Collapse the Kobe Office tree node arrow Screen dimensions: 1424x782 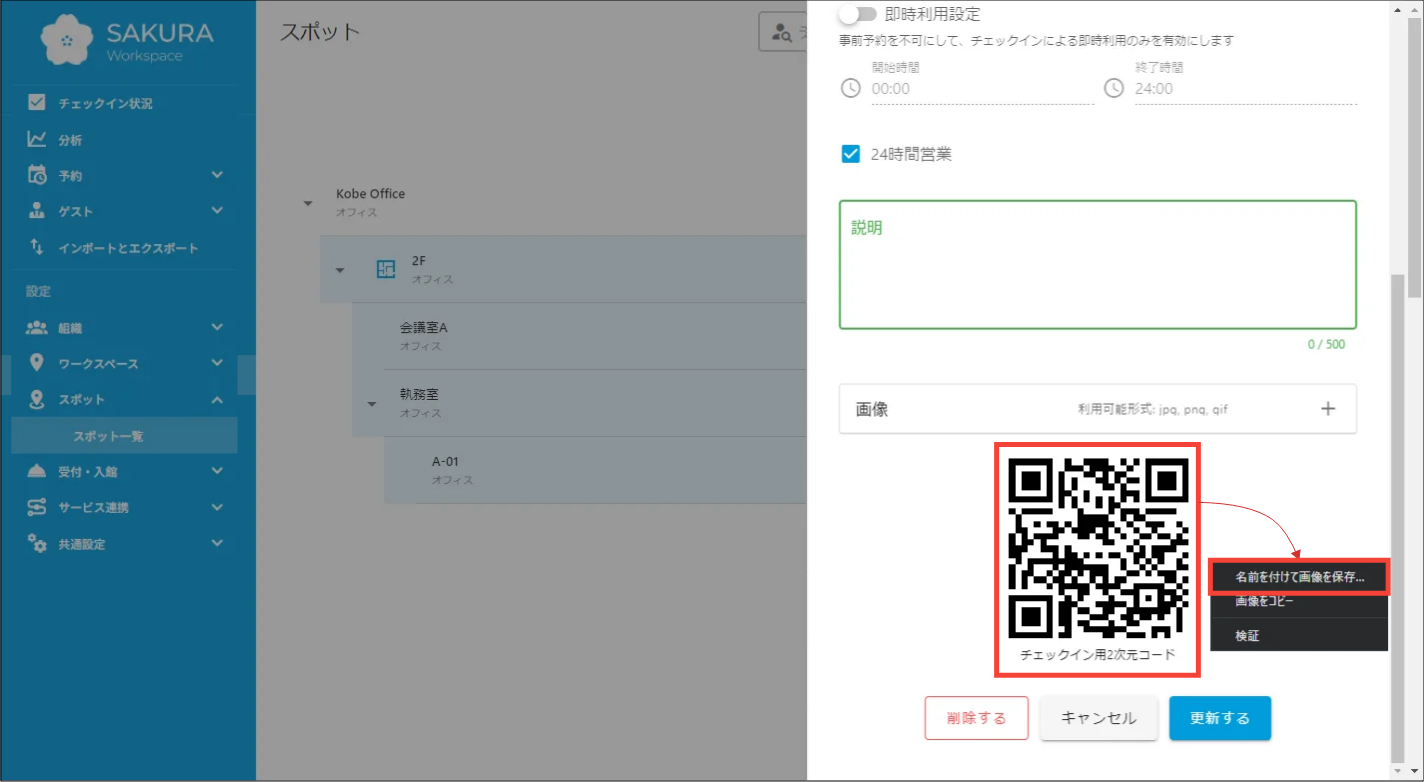pos(308,203)
